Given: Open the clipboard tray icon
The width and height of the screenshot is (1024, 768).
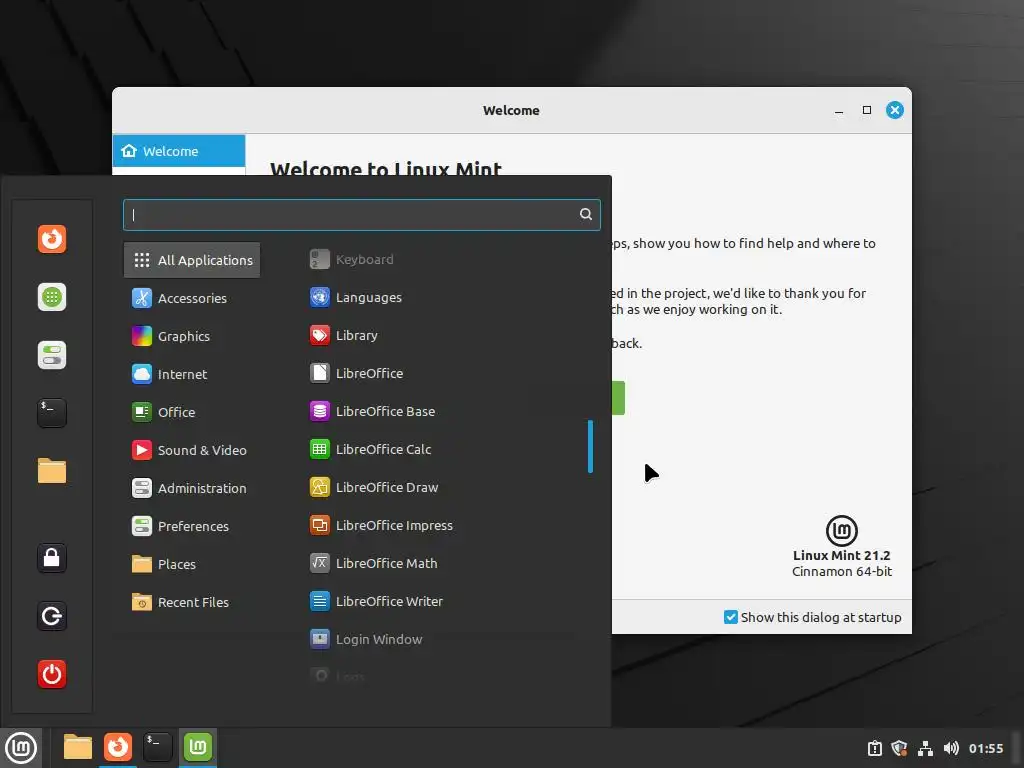Looking at the screenshot, I should (874, 748).
